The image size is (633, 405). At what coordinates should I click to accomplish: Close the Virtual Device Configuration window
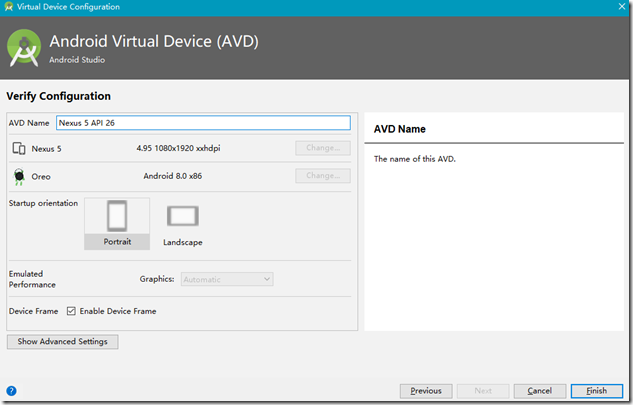(622, 6)
